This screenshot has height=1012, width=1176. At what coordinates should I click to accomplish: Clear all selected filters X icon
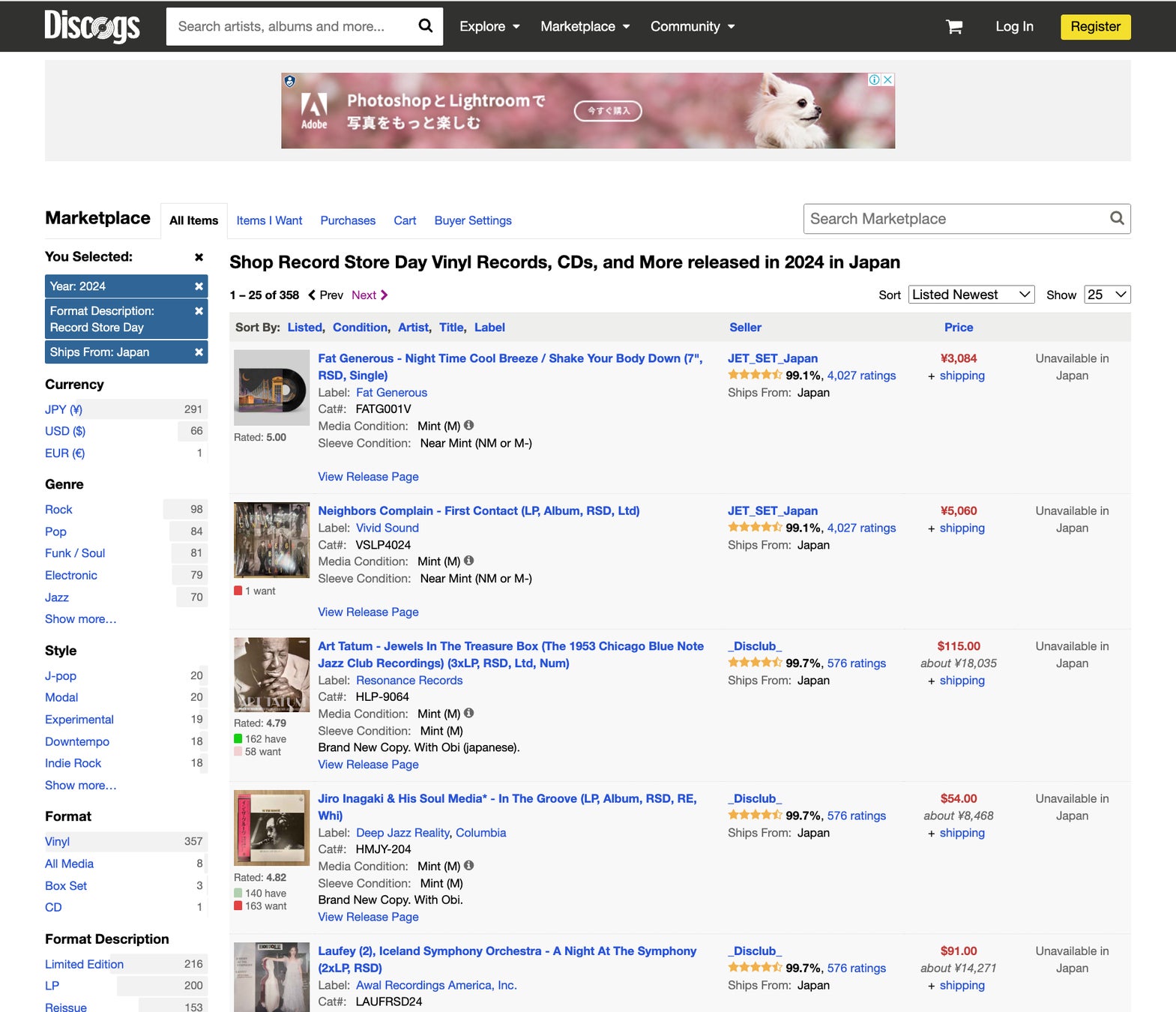199,257
